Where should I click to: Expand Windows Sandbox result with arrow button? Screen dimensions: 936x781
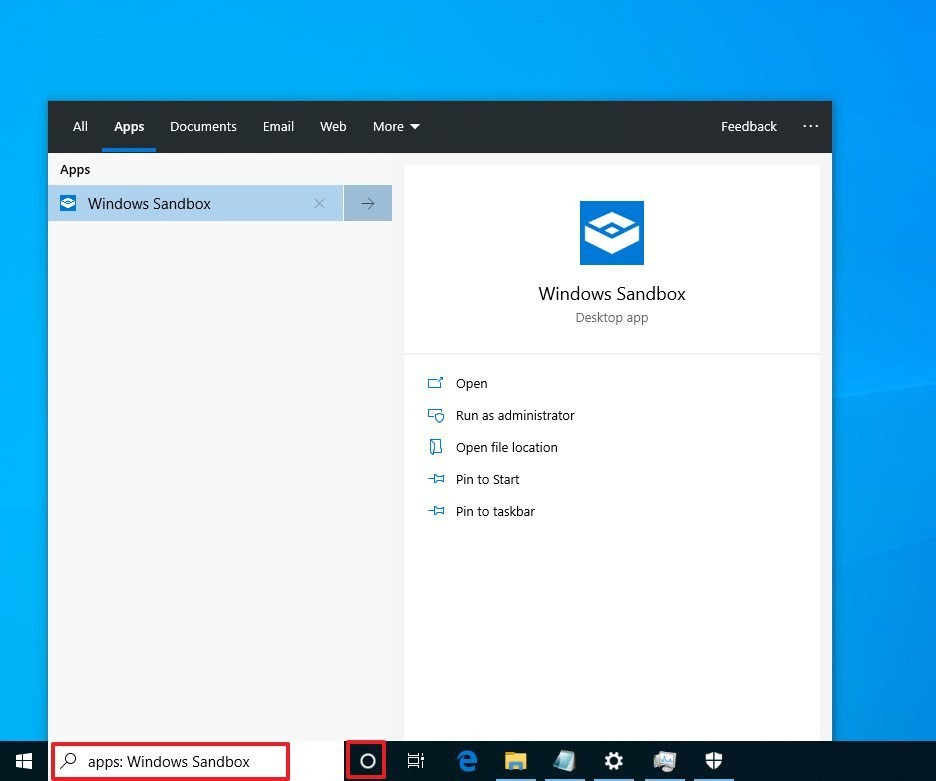(x=368, y=204)
